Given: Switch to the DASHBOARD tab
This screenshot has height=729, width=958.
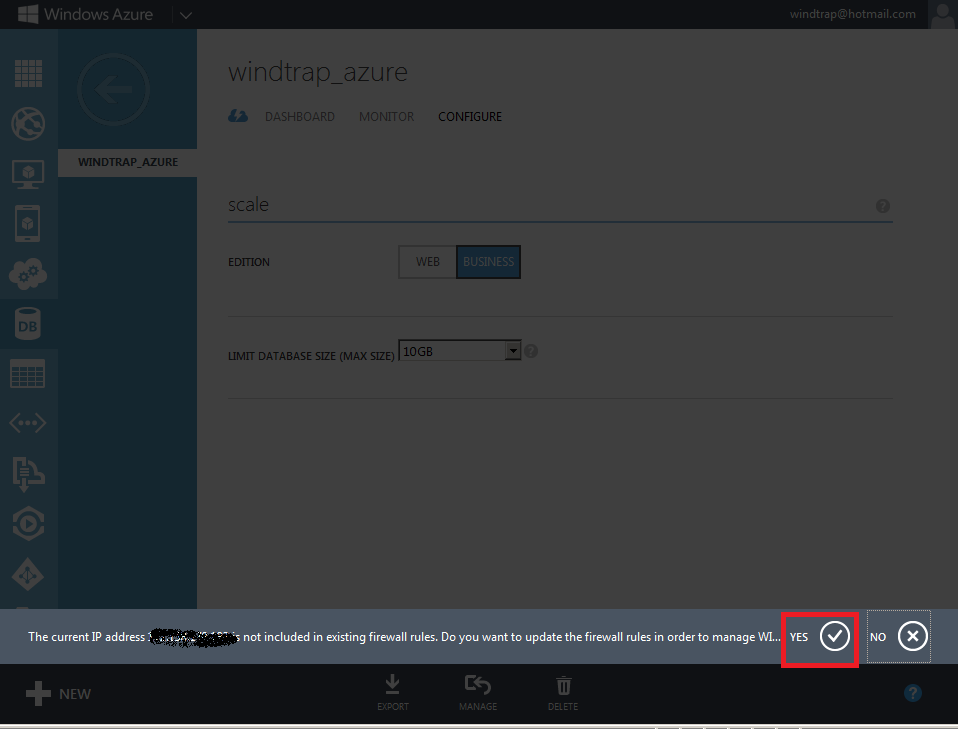Looking at the screenshot, I should 299,116.
